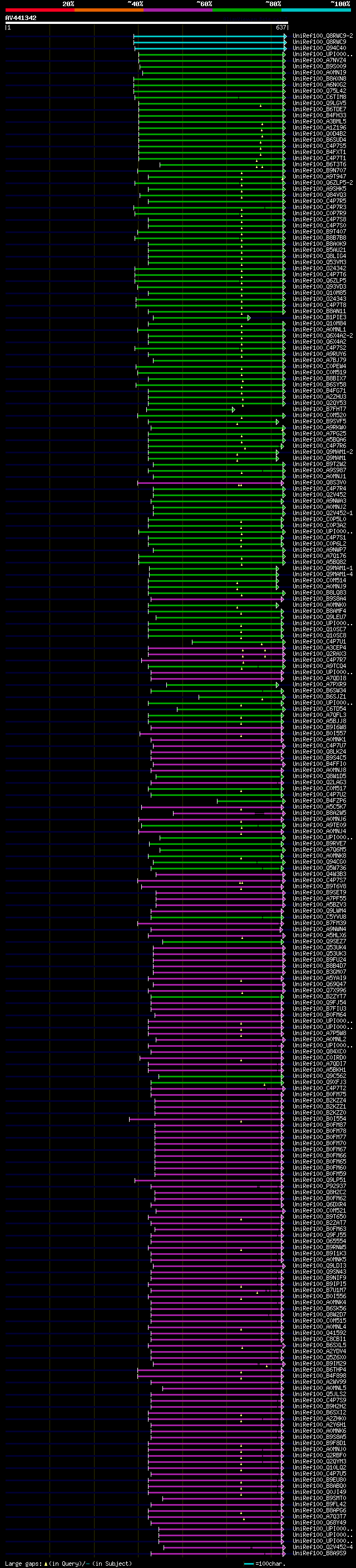This screenshot has height=1568, width=356.
Task: Click the UniRef100_C4P7S5 label
Action: [319, 146]
